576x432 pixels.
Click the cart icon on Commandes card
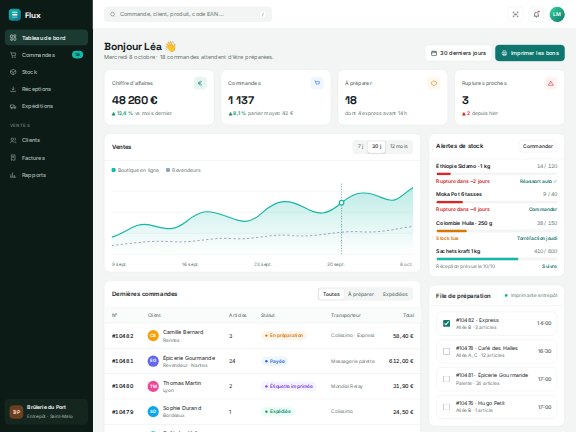[317, 83]
